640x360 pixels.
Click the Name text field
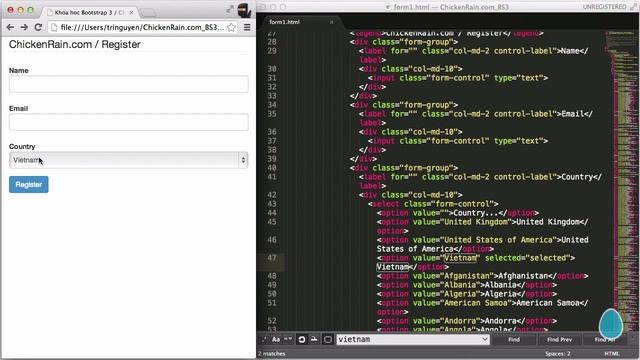[129, 84]
